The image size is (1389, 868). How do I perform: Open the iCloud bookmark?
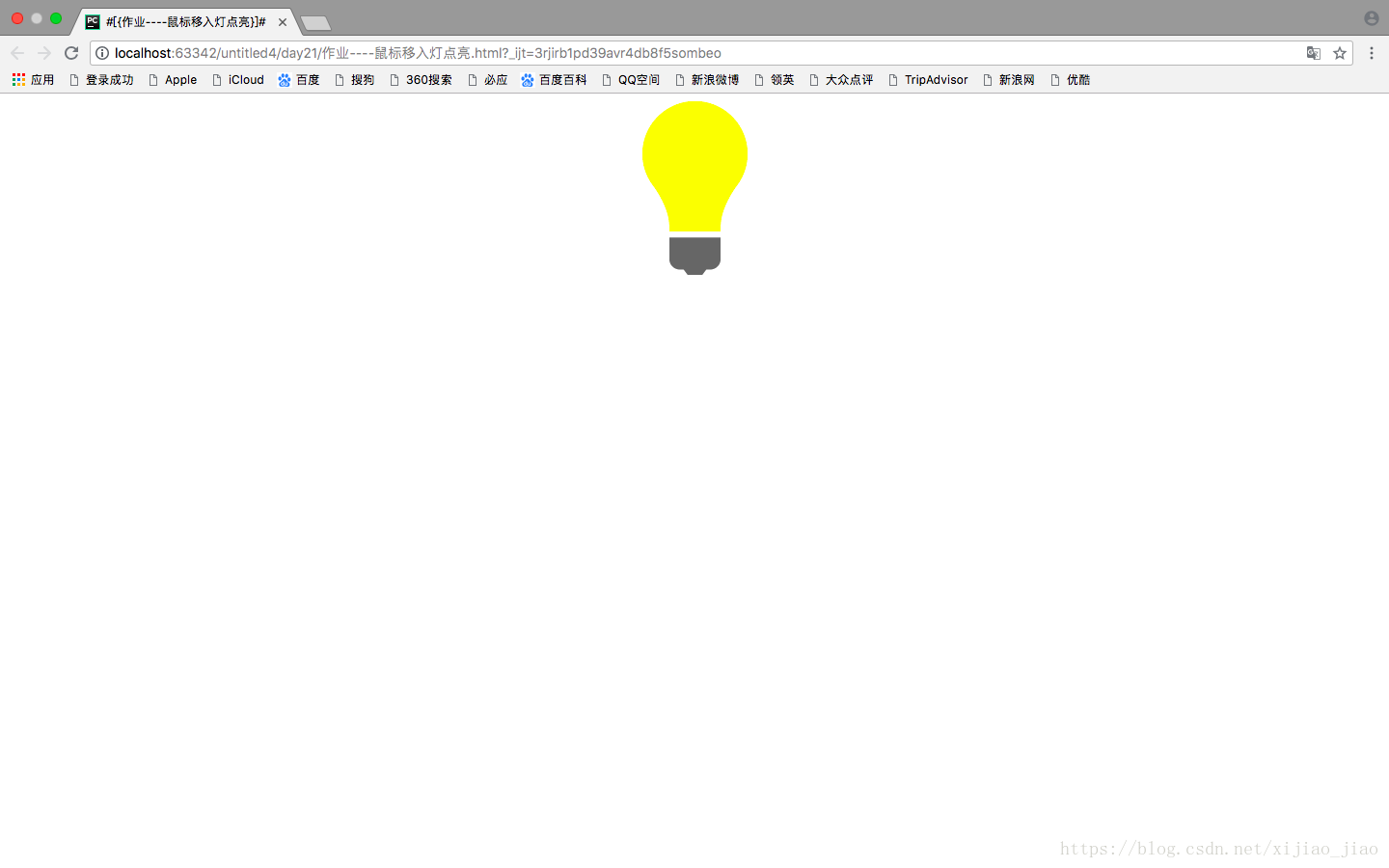(238, 80)
